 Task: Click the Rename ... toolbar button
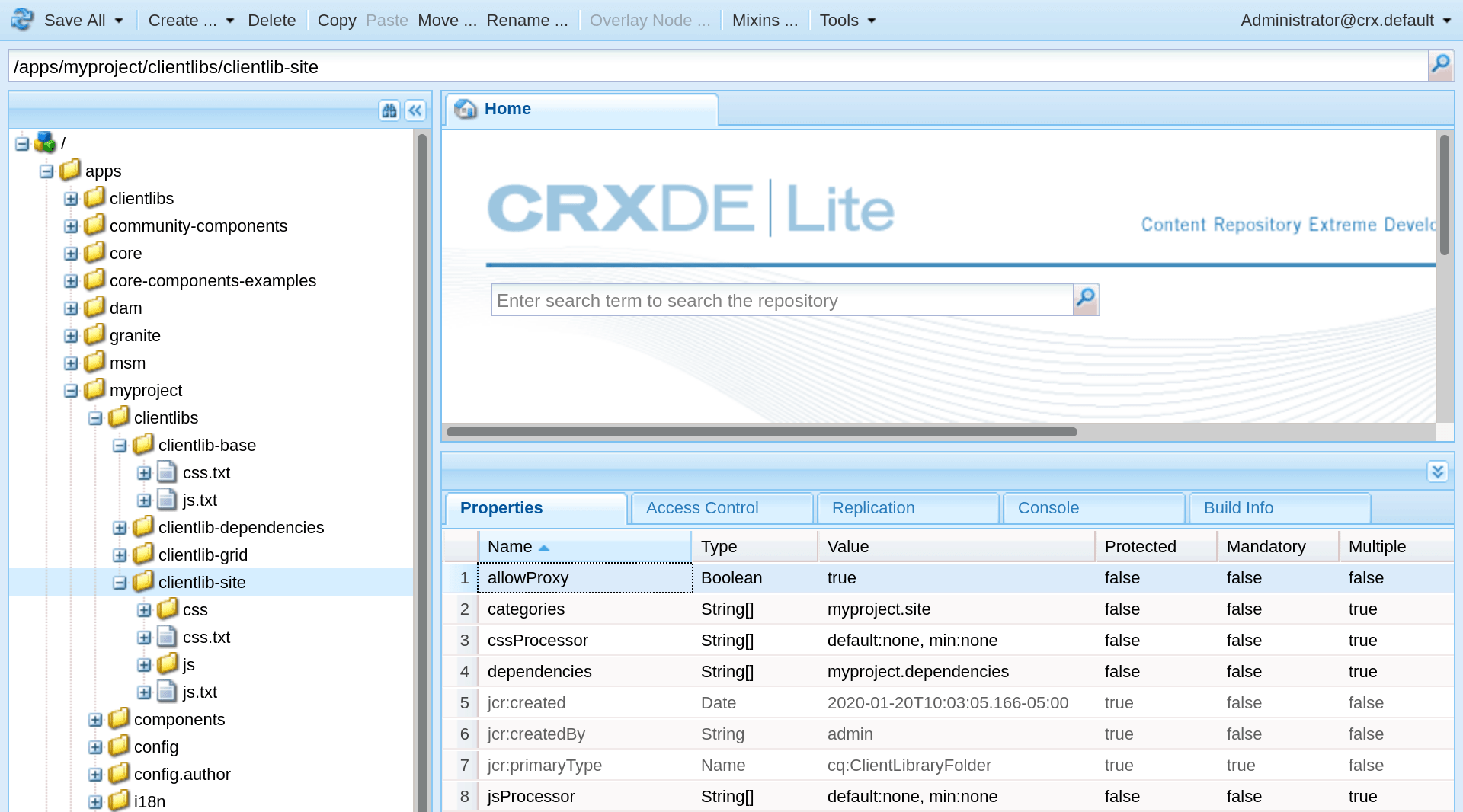[x=527, y=21]
